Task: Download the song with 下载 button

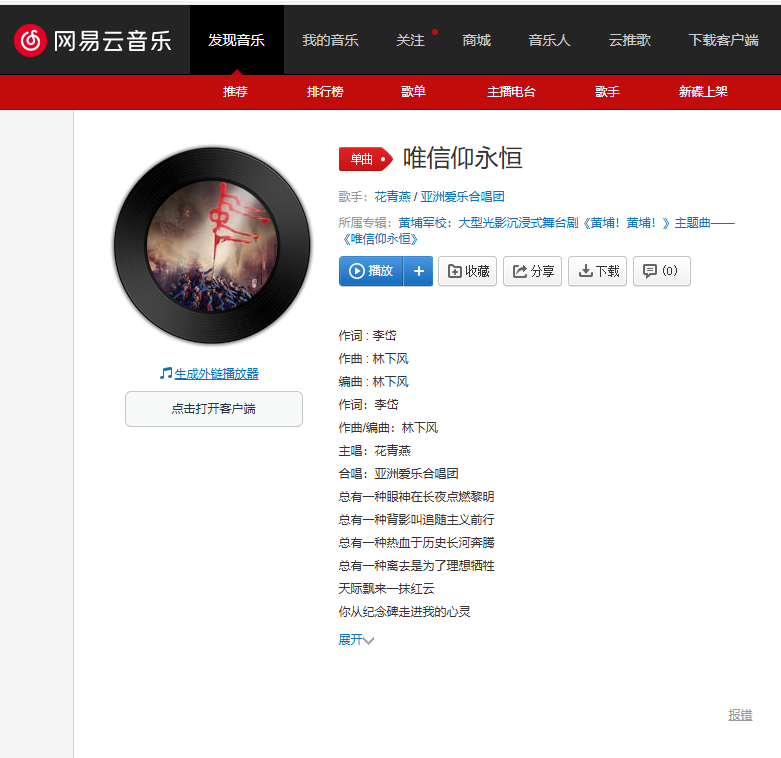Action: pyautogui.click(x=598, y=271)
